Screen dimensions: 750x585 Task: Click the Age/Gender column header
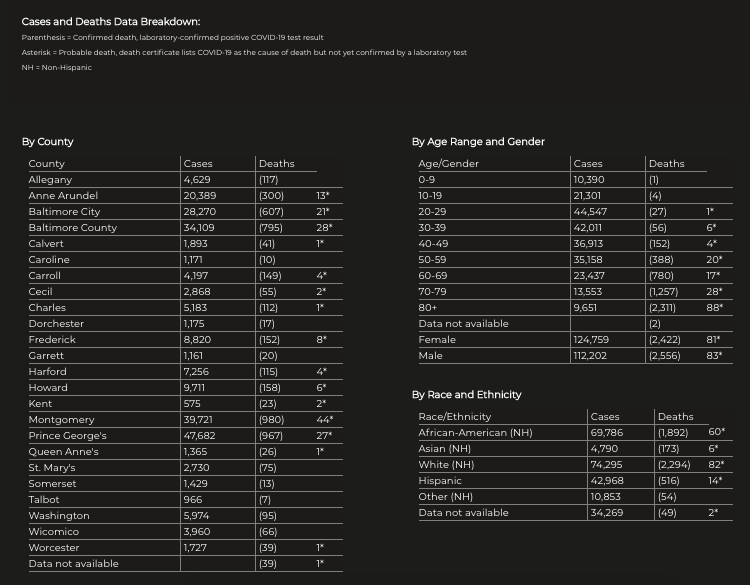point(449,164)
